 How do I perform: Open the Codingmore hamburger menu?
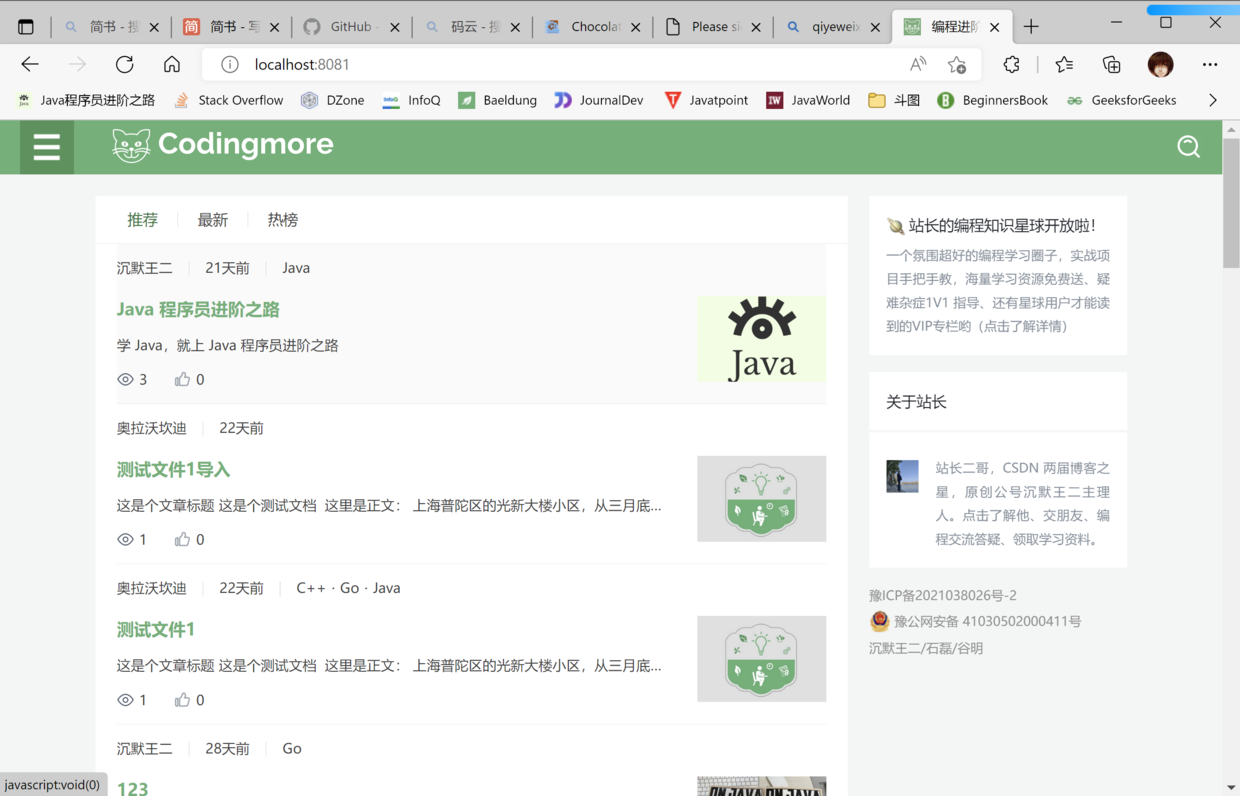[x=47, y=147]
